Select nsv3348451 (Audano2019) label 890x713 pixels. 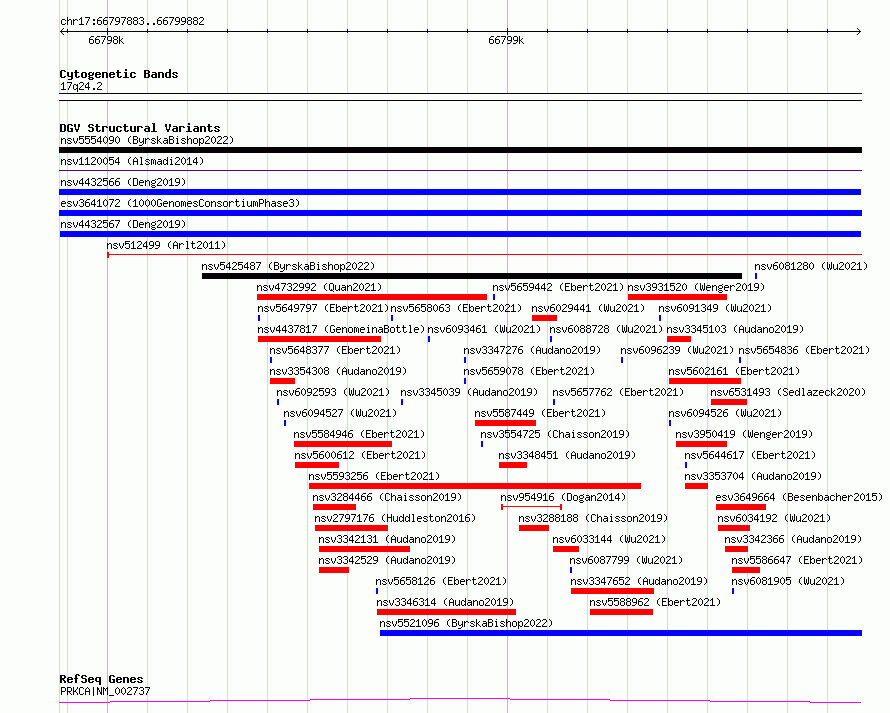(567, 455)
